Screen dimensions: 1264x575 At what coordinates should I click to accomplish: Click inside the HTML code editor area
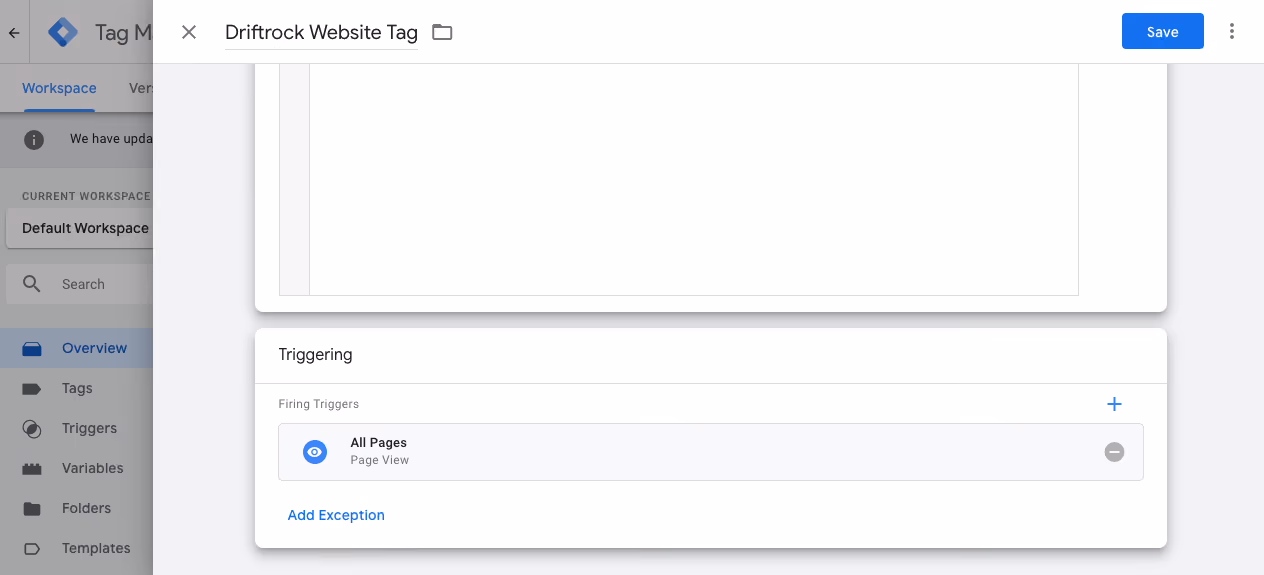click(x=693, y=180)
